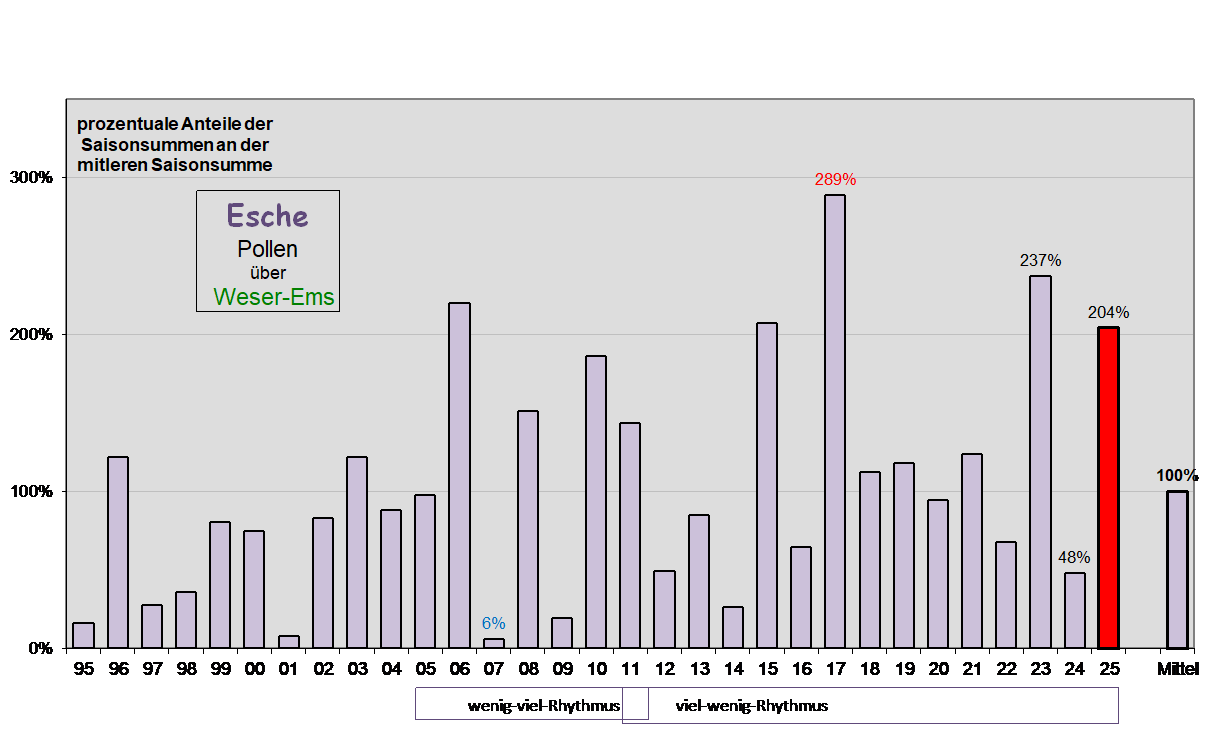Viewport: 1213px width, 754px height.
Task: Select the tallest bar labeled 289%
Action: click(835, 420)
